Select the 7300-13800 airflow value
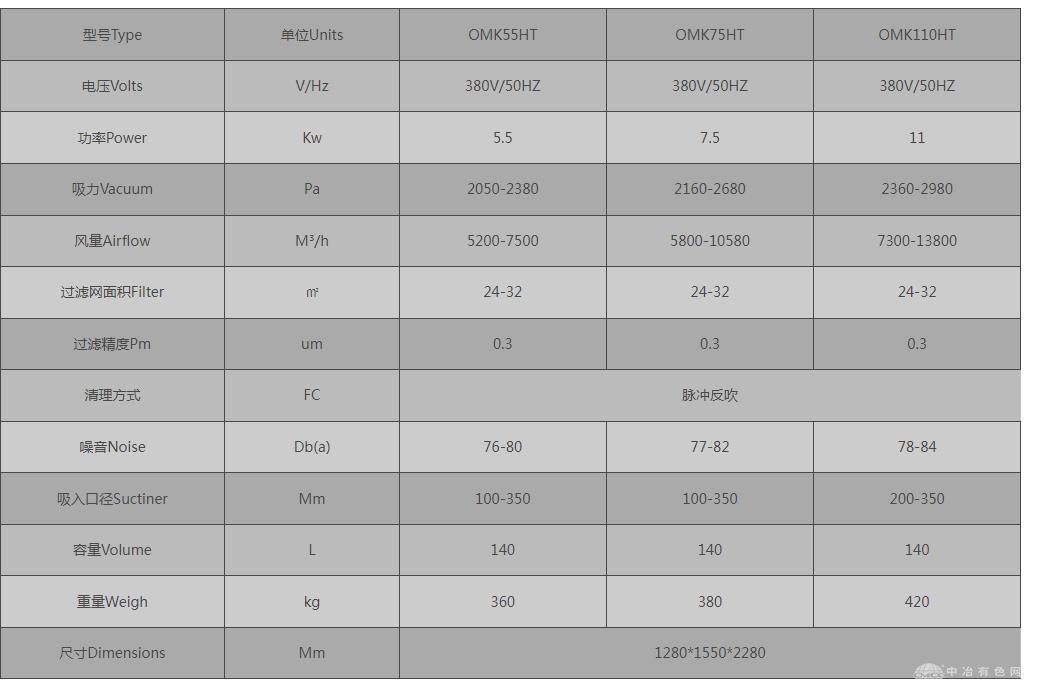 pyautogui.click(x=917, y=241)
